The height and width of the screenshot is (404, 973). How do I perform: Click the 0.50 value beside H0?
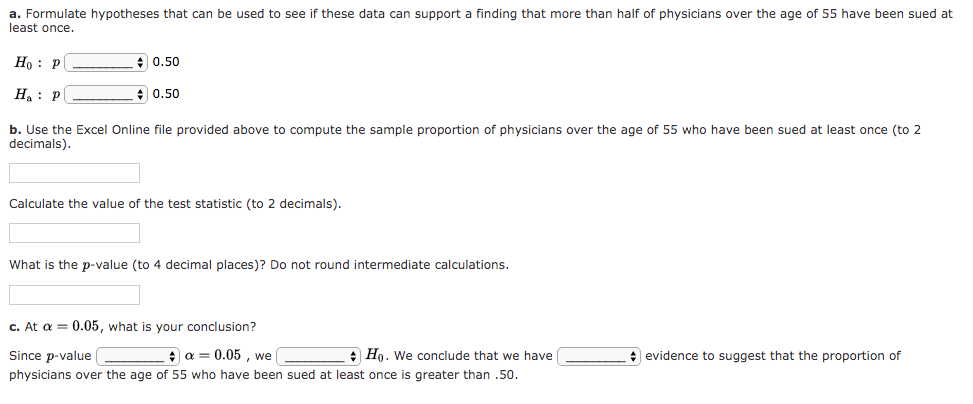[x=166, y=62]
